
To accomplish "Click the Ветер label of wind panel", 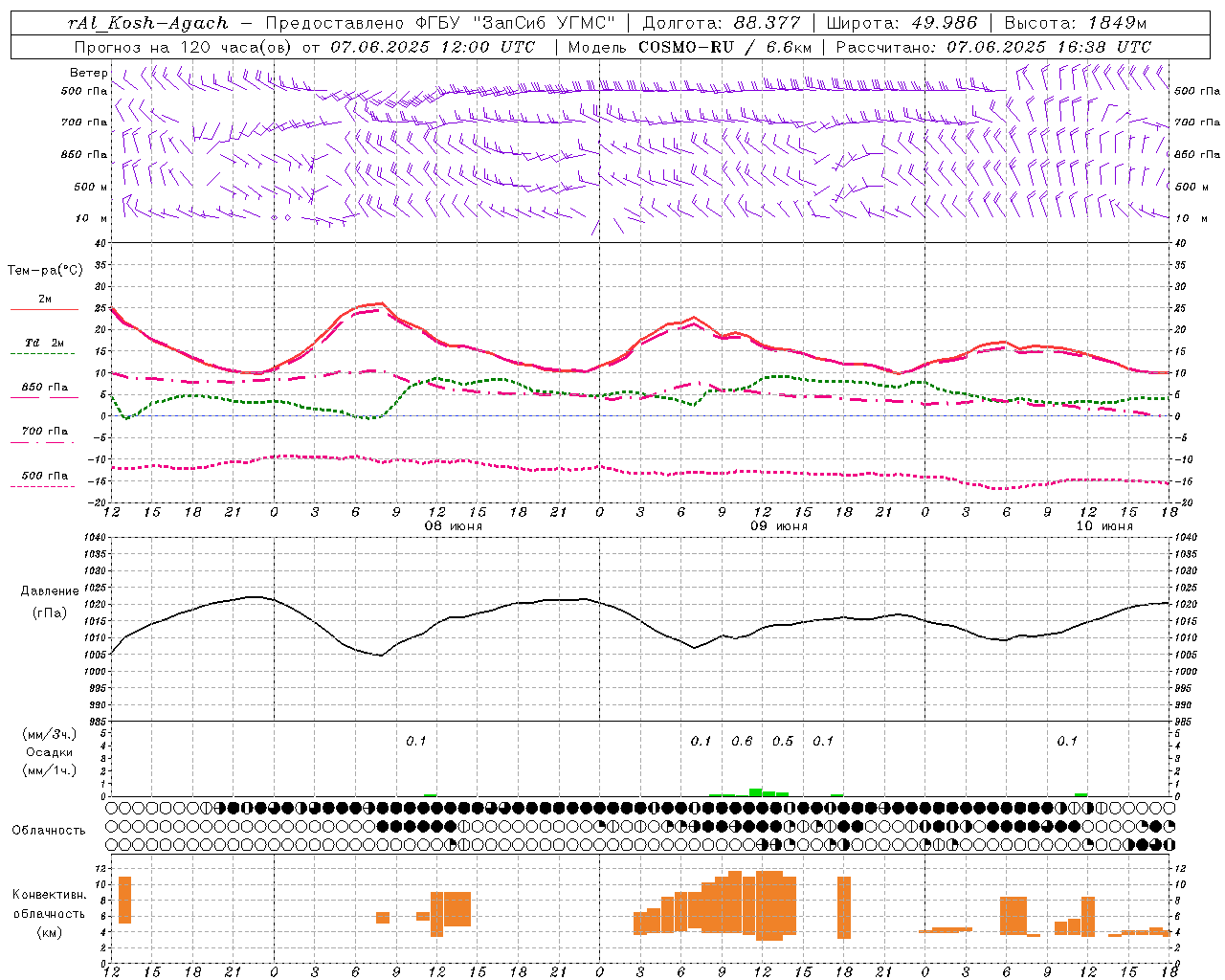I will tap(89, 73).
